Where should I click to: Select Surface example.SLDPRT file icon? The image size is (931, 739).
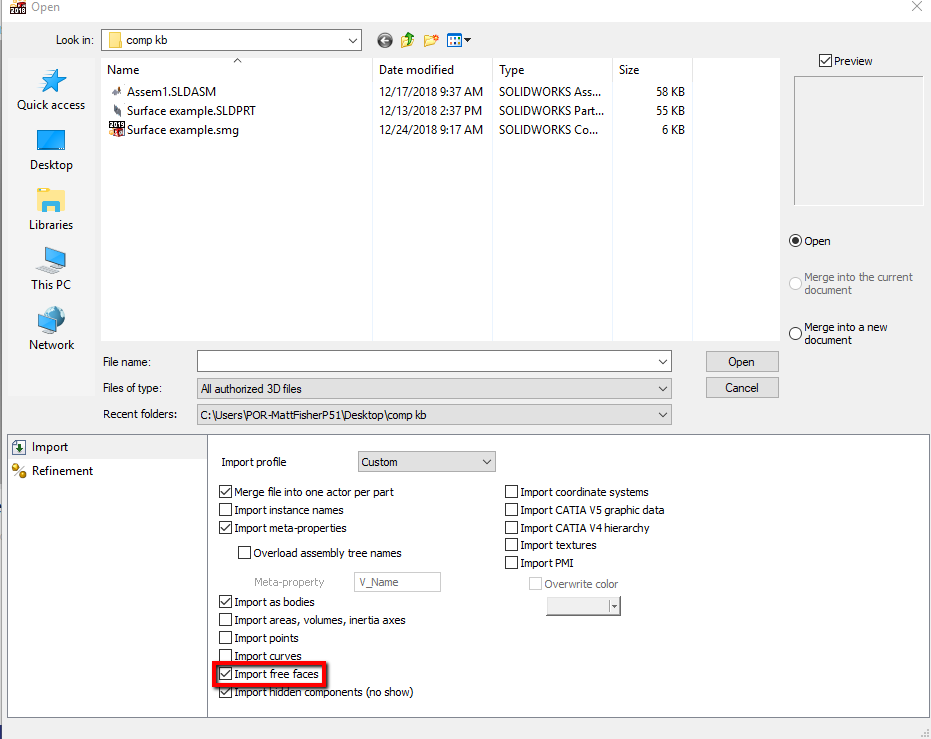[117, 110]
